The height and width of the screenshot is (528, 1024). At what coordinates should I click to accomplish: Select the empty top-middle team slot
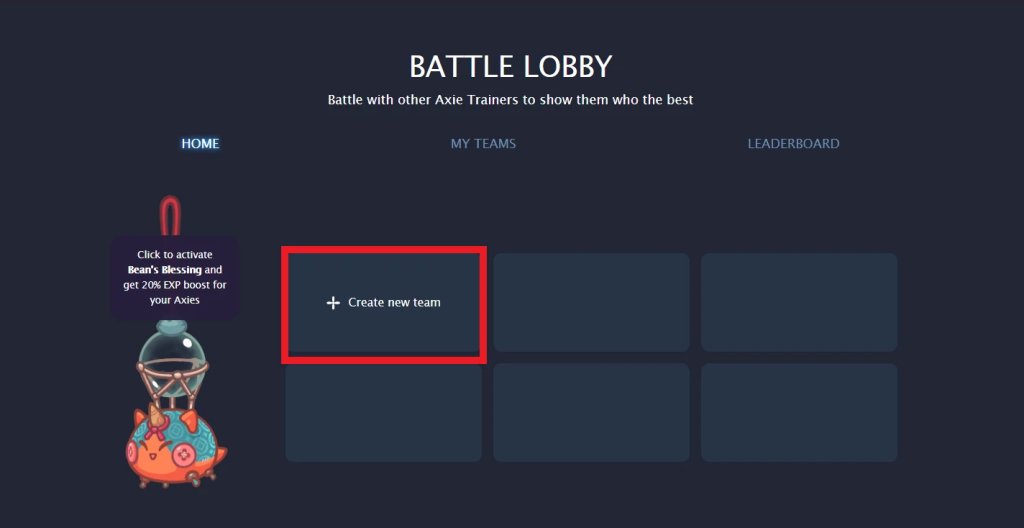pyautogui.click(x=591, y=302)
